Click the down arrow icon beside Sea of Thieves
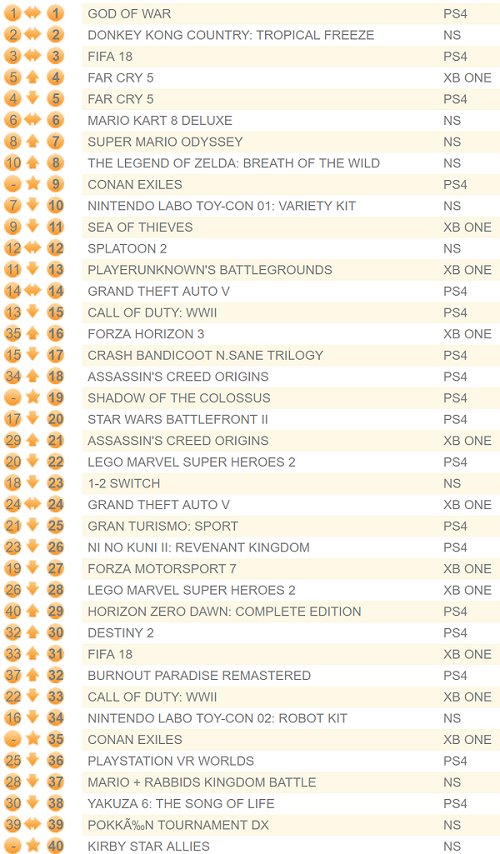 click(x=33, y=227)
